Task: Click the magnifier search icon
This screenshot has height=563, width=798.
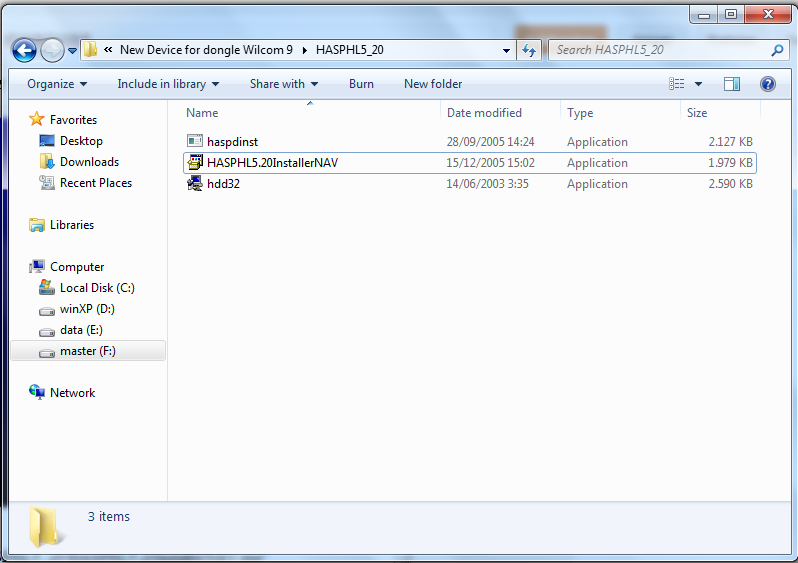Action: [777, 50]
